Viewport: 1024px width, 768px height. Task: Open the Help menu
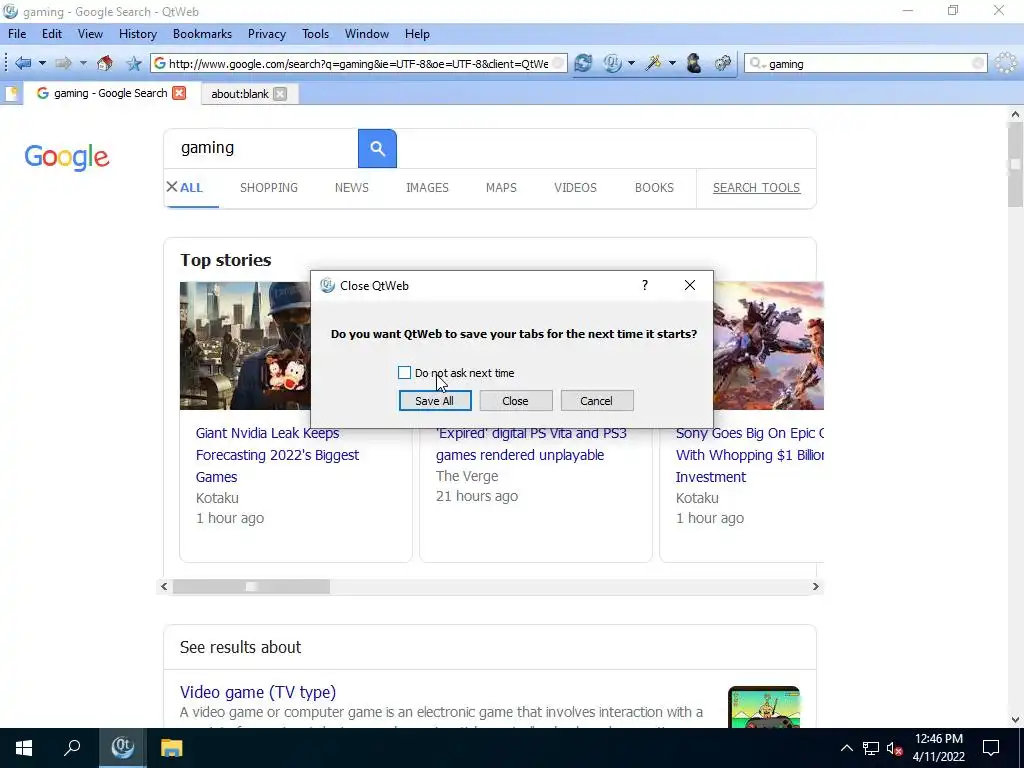[x=417, y=34]
